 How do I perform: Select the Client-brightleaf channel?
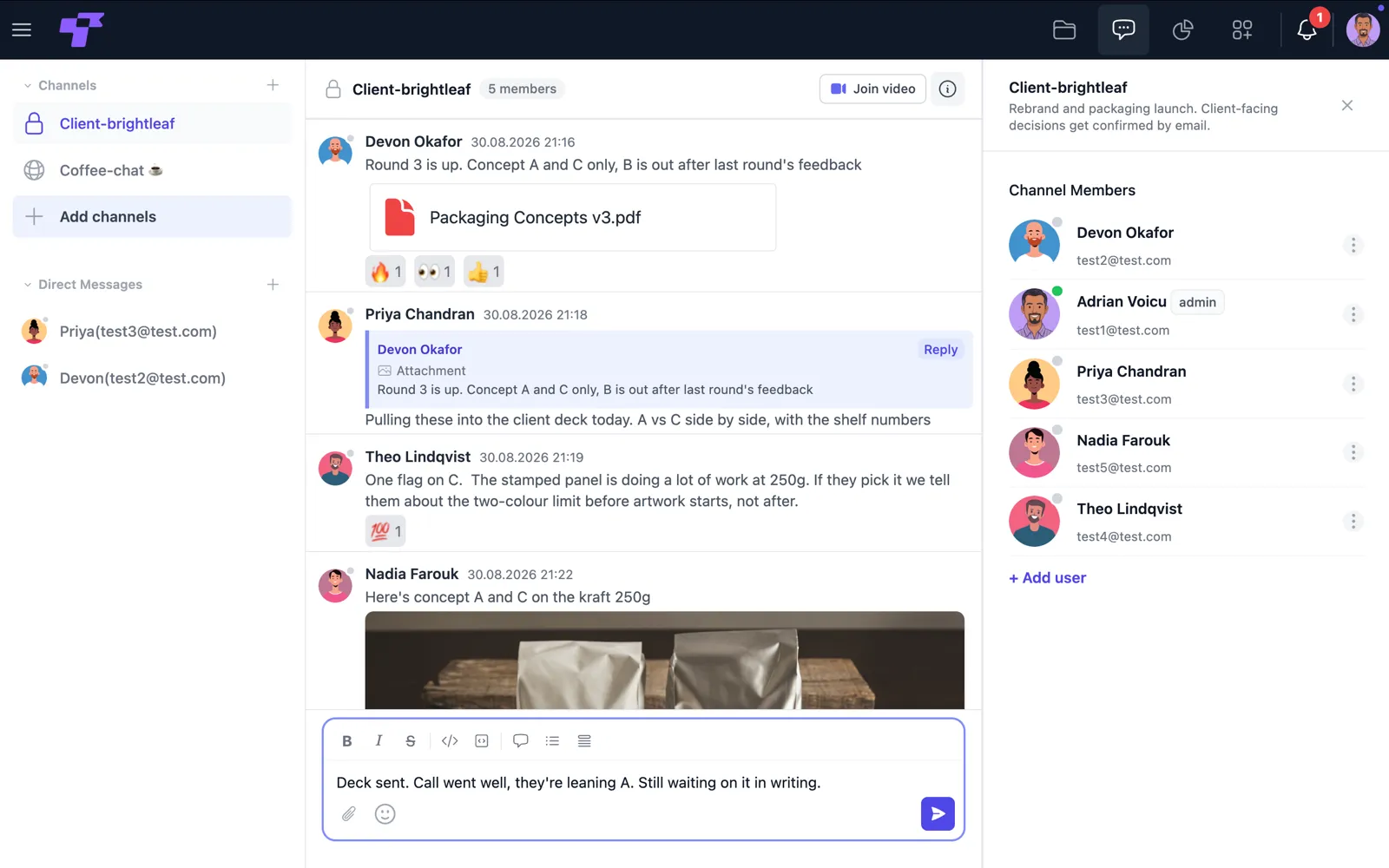click(152, 123)
